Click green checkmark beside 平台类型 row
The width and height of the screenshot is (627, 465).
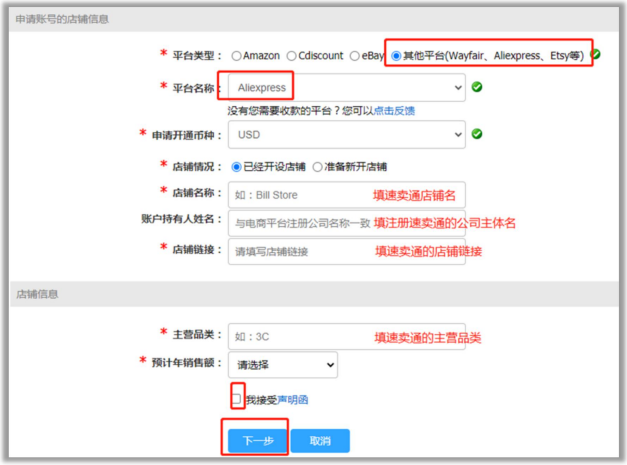click(596, 55)
